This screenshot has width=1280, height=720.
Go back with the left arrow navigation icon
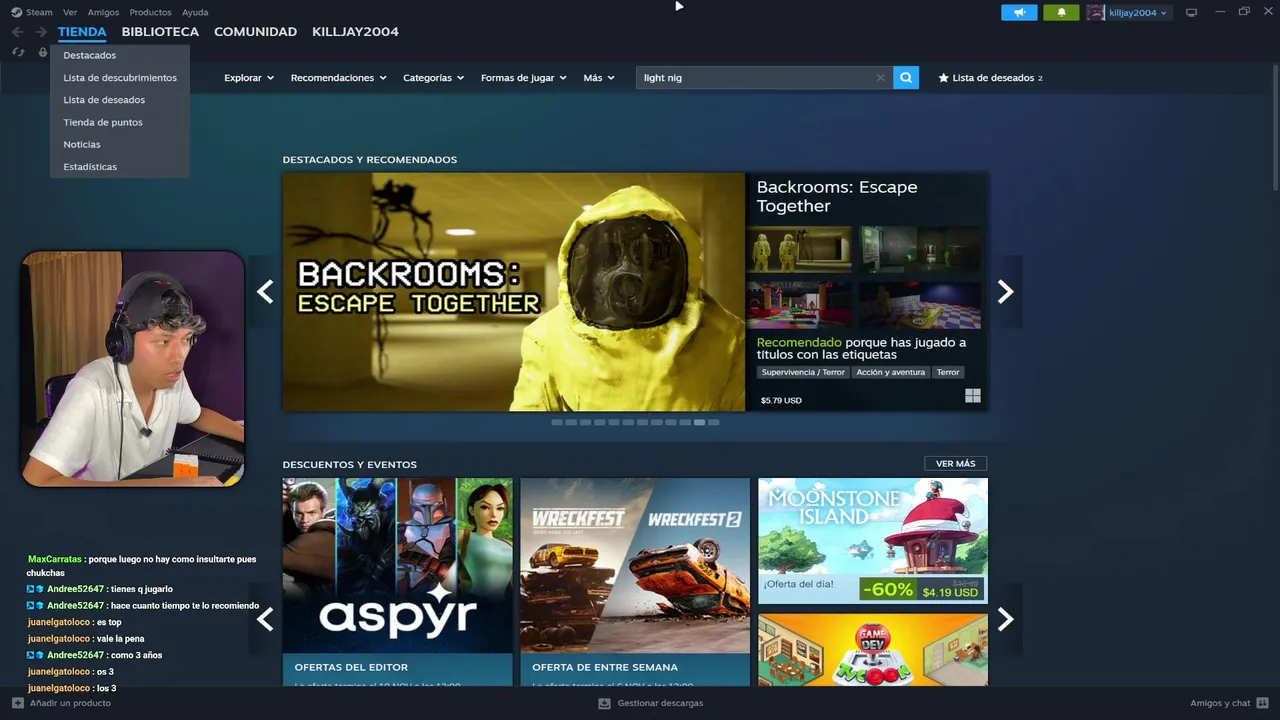[18, 32]
